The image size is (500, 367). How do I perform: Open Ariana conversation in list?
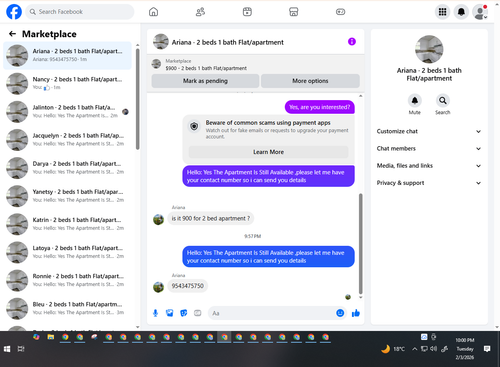coord(67,55)
